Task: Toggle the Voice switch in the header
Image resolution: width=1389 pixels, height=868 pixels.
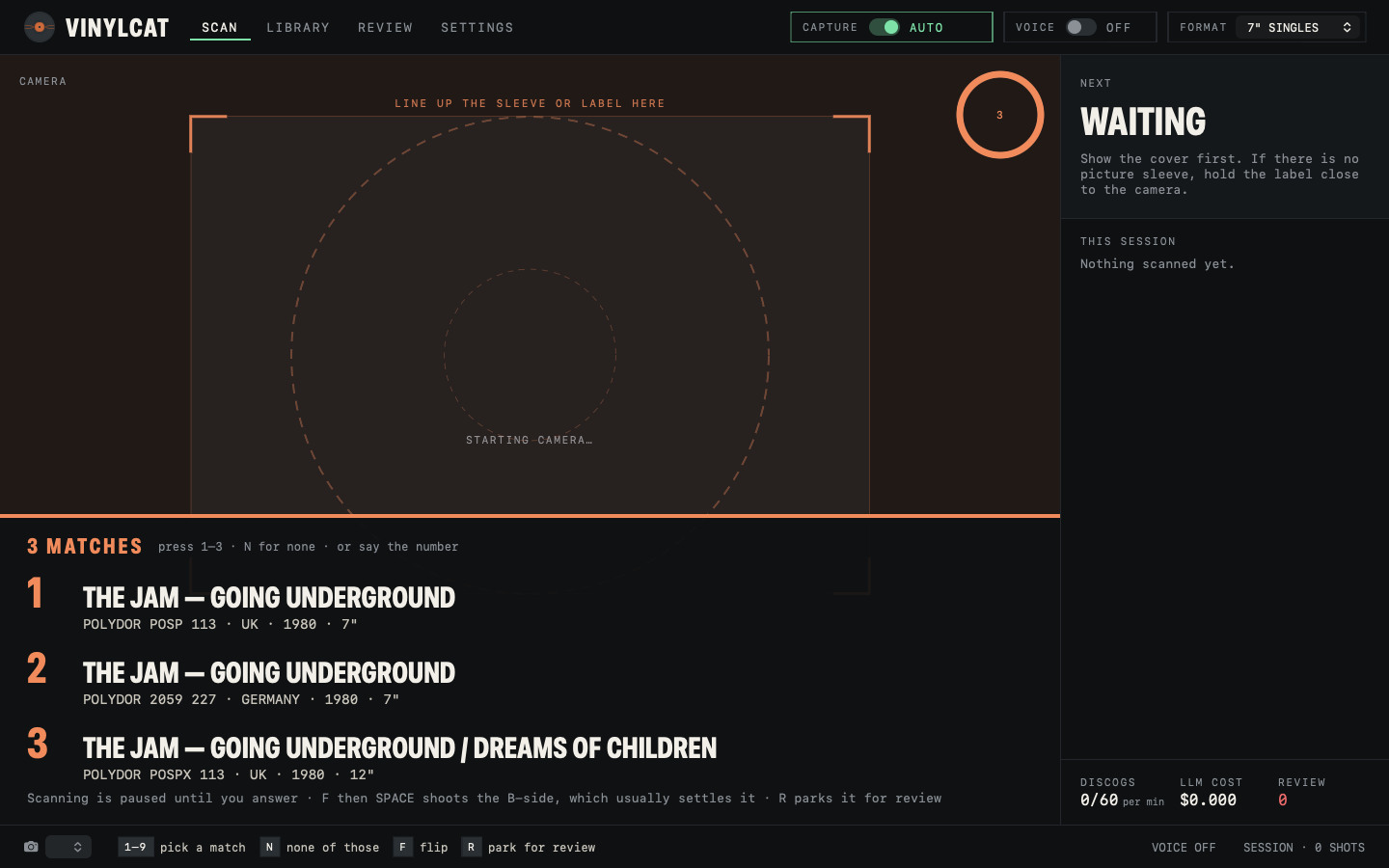Action: 1080,27
